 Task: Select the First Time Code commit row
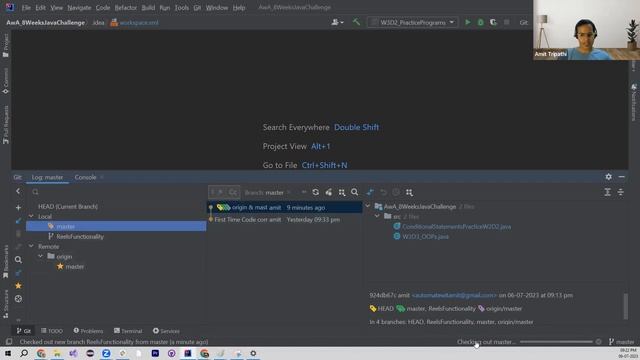point(284,220)
